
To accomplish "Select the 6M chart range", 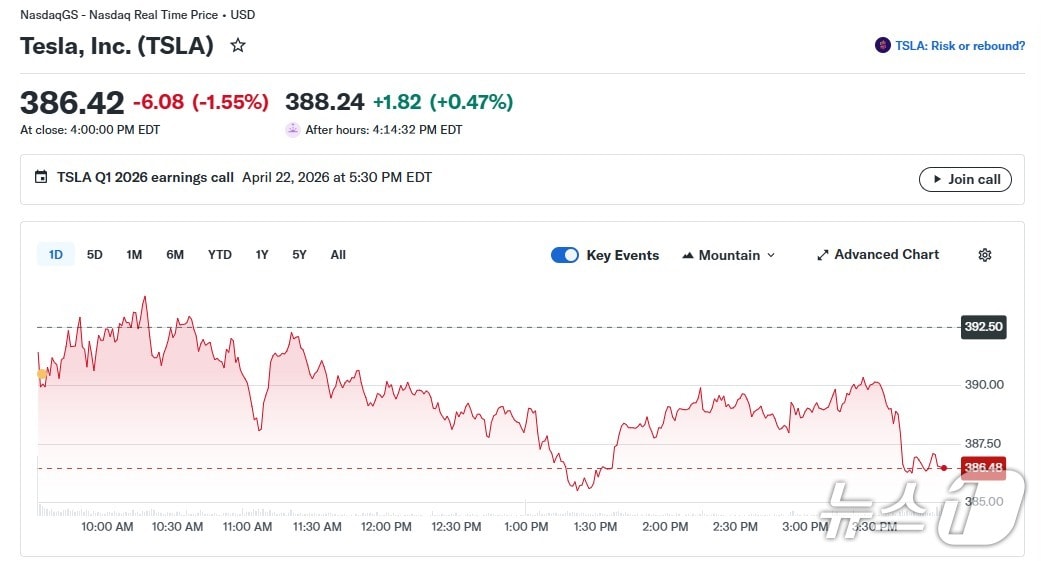I will tap(175, 255).
